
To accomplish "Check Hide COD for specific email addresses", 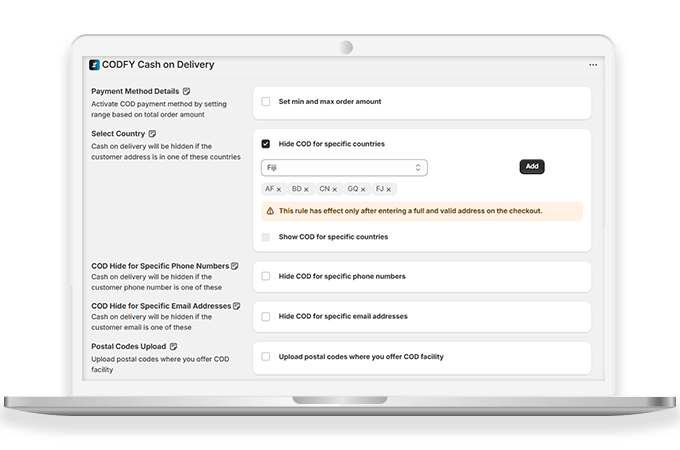I will (x=266, y=316).
